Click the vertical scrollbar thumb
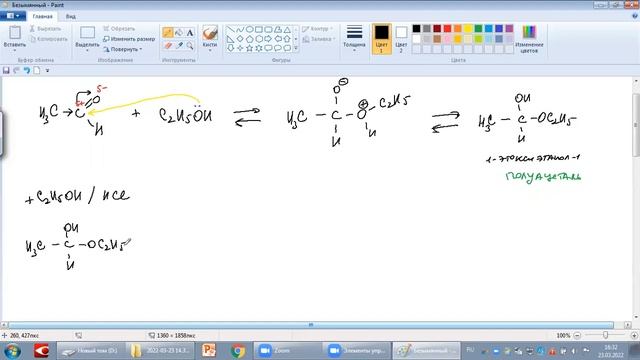 click(636, 124)
